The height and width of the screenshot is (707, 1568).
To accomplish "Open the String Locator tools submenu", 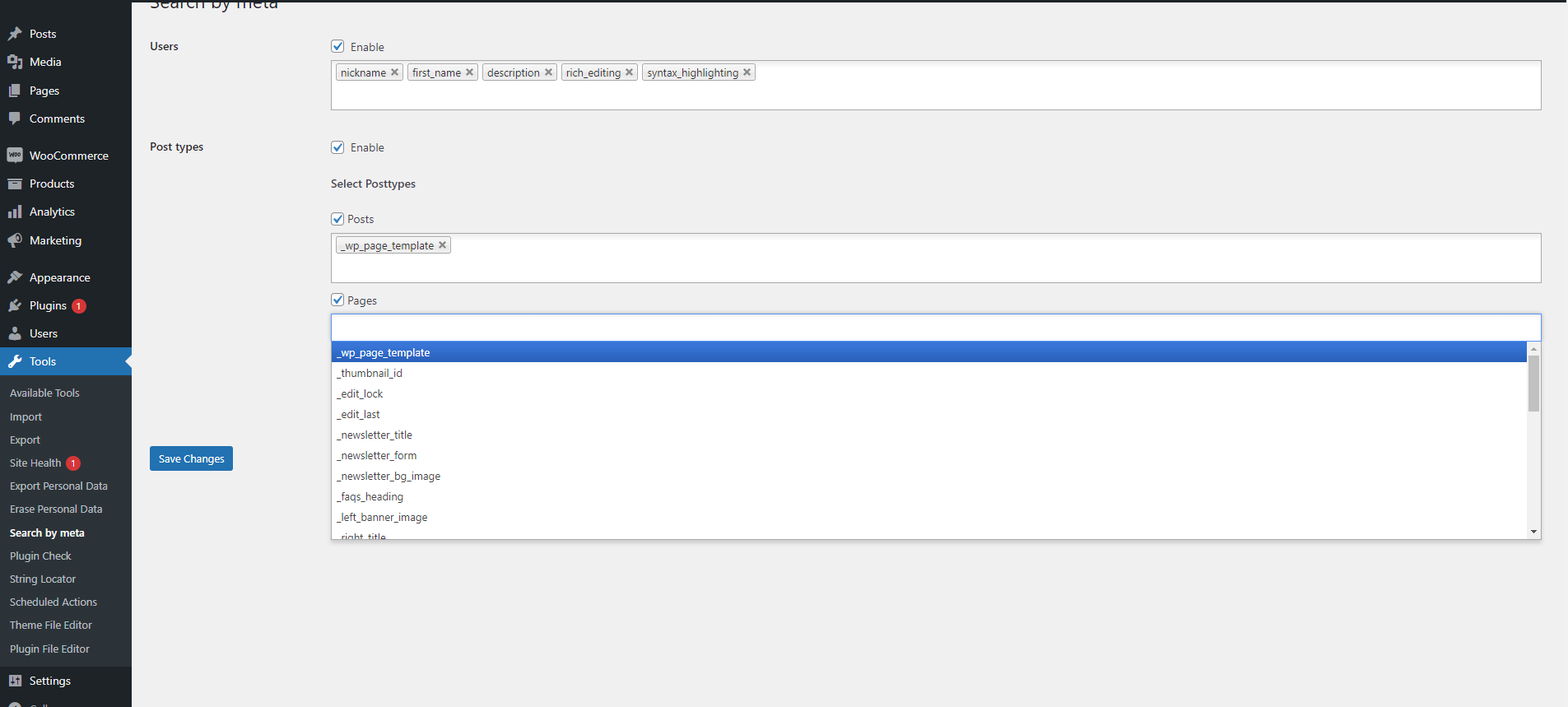I will (43, 579).
